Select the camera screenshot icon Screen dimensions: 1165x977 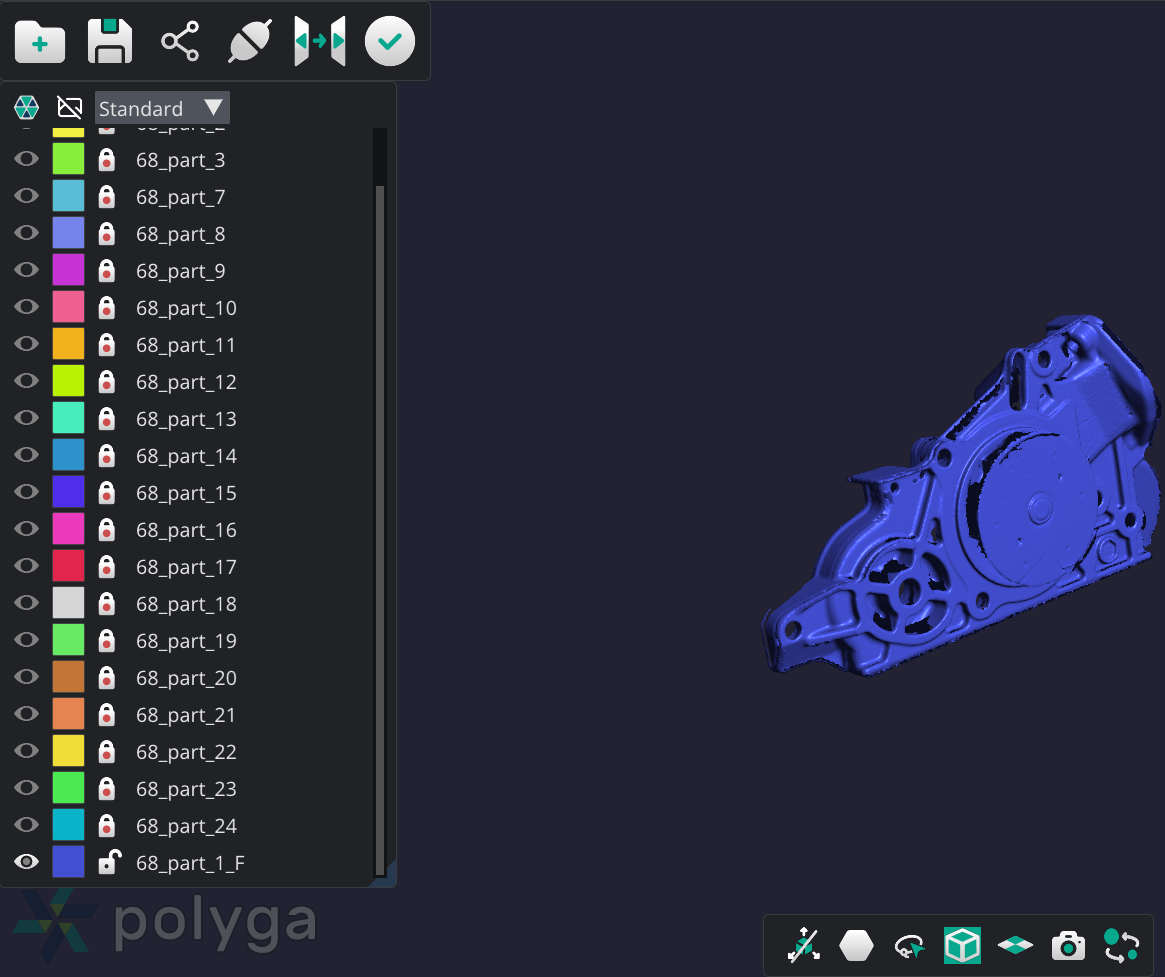click(1068, 944)
